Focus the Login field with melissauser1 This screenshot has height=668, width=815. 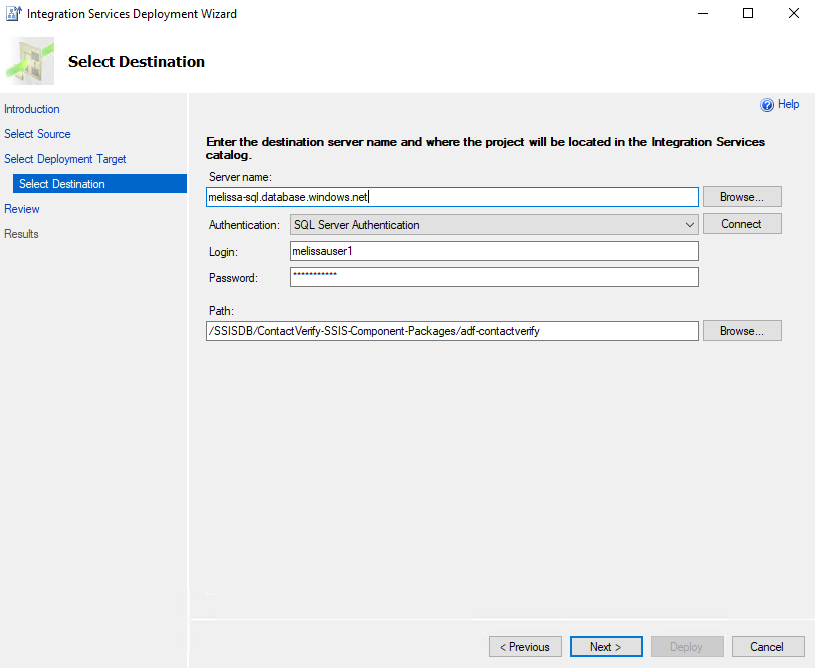pos(494,251)
